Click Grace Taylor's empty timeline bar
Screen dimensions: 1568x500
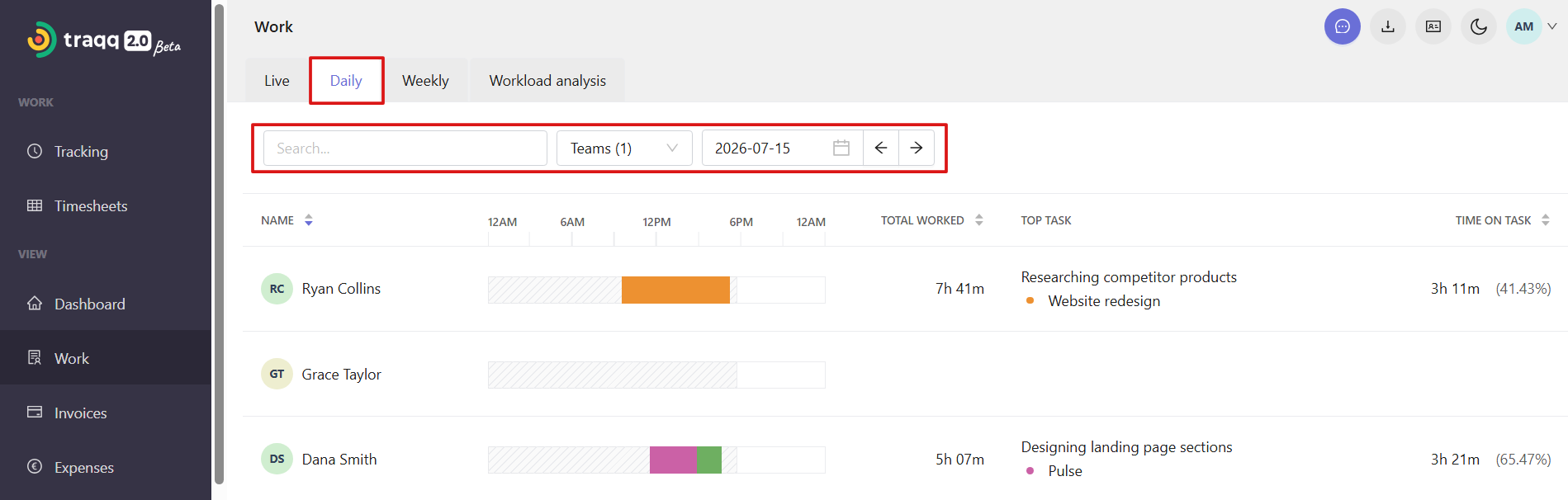click(656, 375)
